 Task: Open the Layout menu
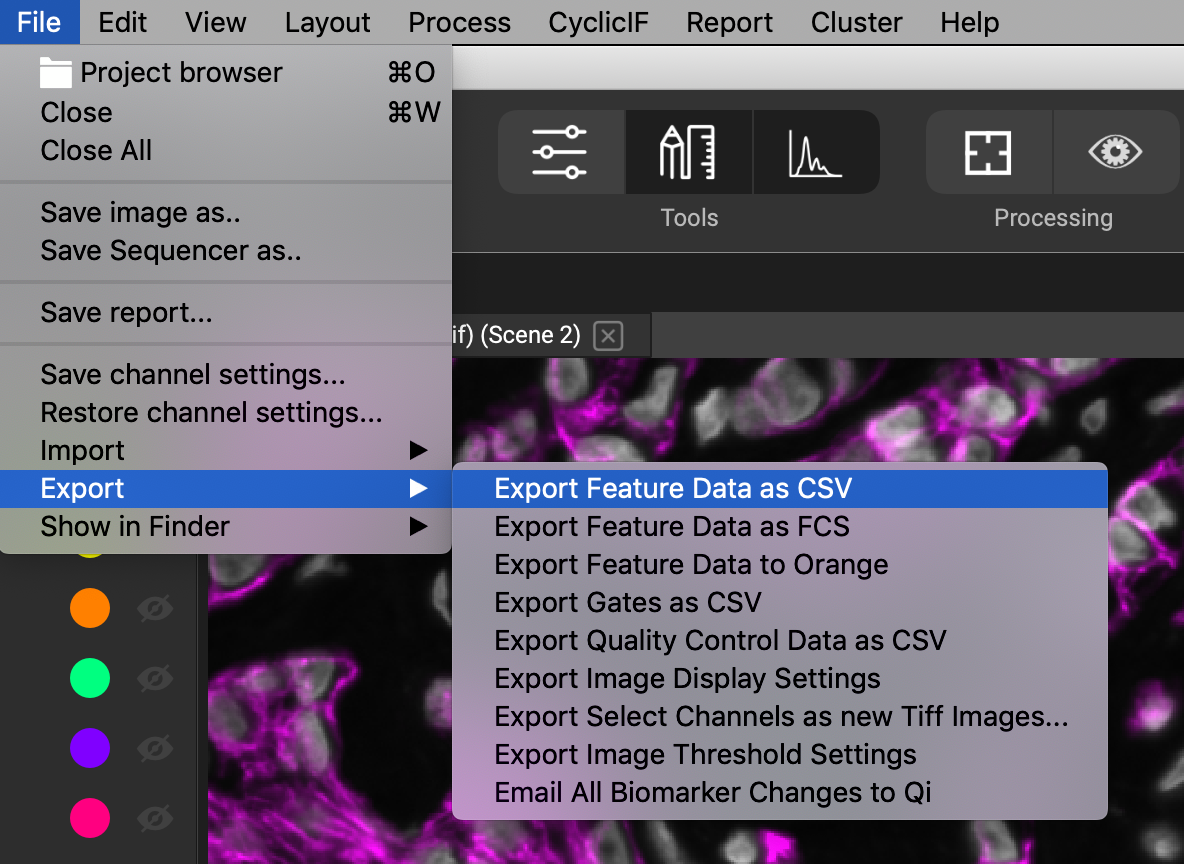pos(328,22)
